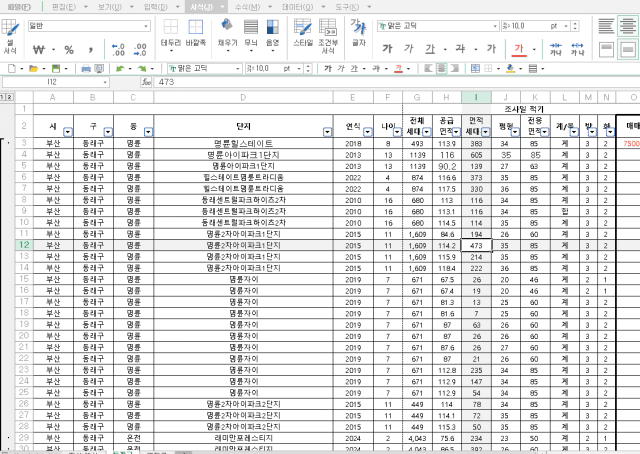This screenshot has height=454, width=640.
Task: Apply percent style to the cell
Action: [69, 50]
